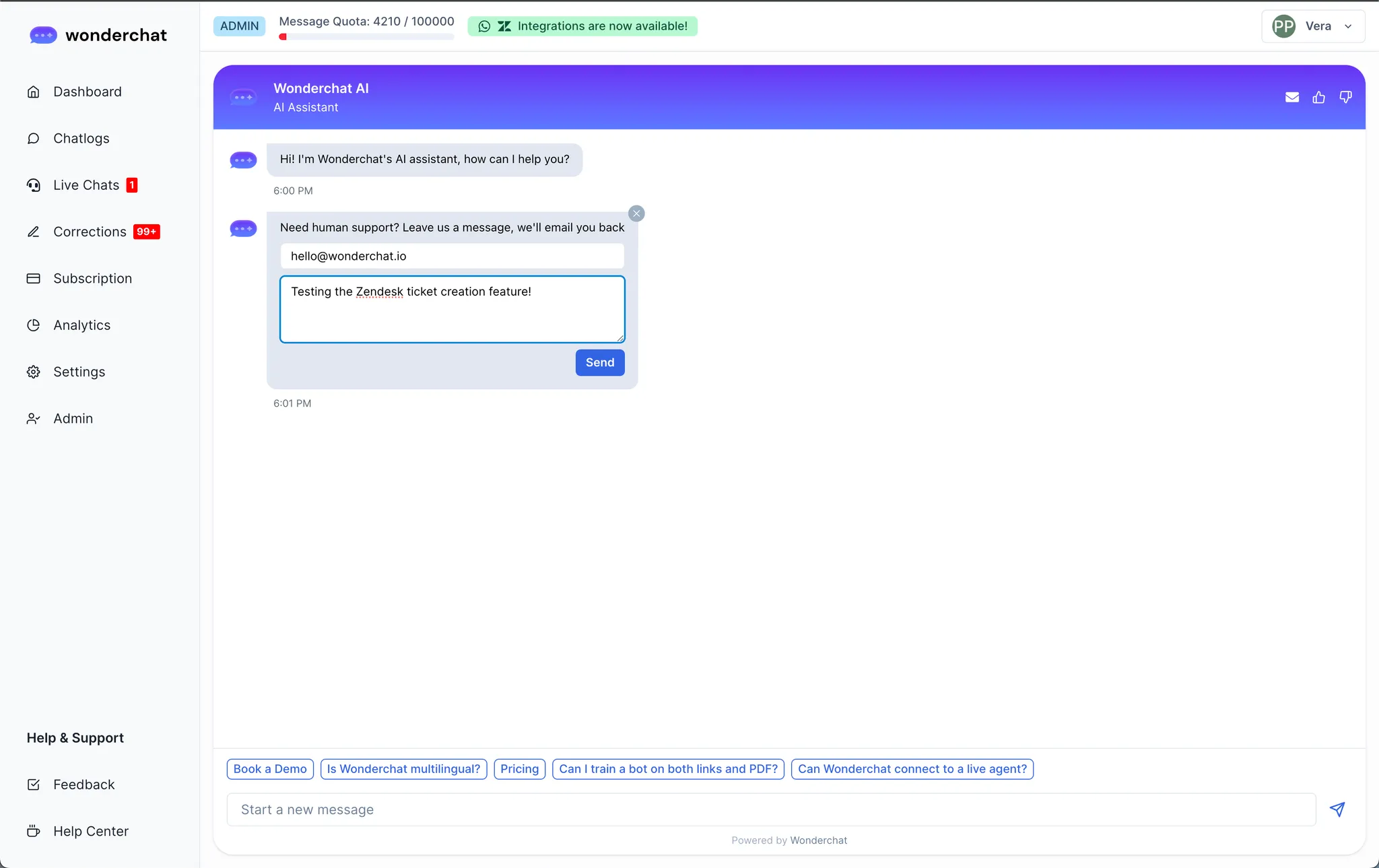
Task: Click the Book a Demo suggestion
Action: pyautogui.click(x=270, y=769)
